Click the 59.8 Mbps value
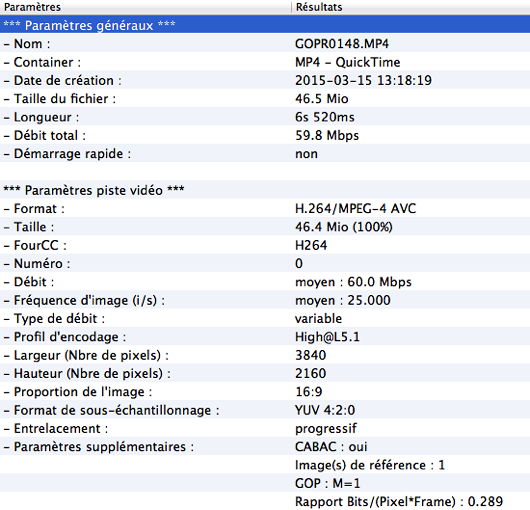 point(327,136)
